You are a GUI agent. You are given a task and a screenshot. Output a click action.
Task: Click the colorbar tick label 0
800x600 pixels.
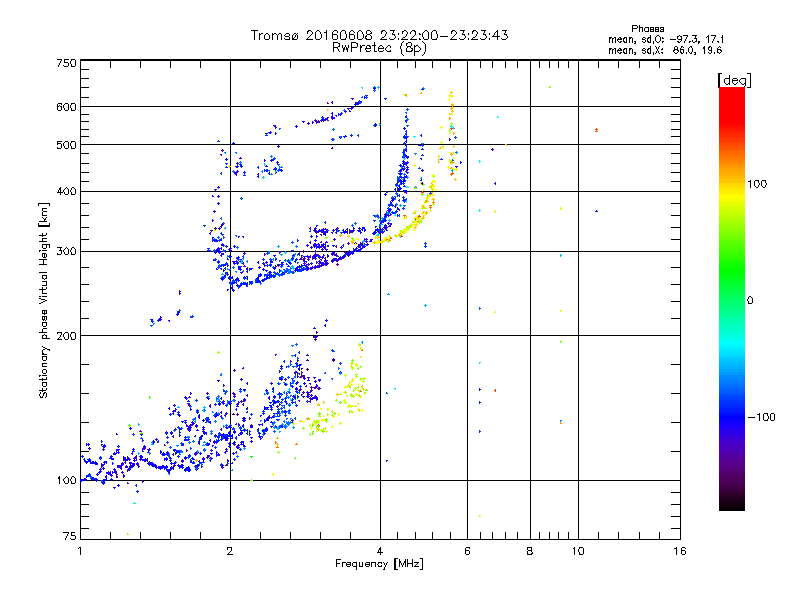(x=750, y=301)
